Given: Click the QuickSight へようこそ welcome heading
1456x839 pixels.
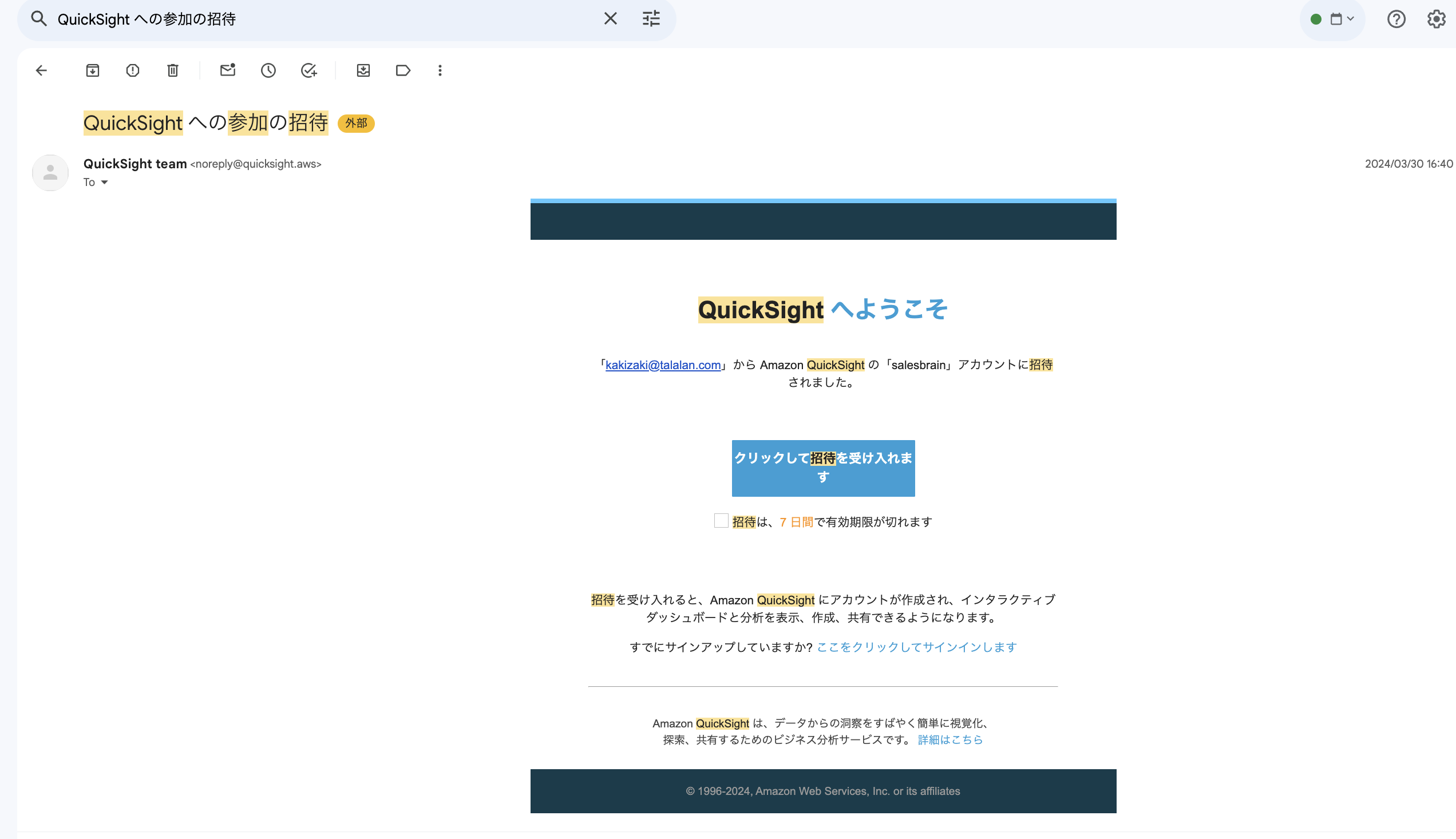Looking at the screenshot, I should (823, 309).
